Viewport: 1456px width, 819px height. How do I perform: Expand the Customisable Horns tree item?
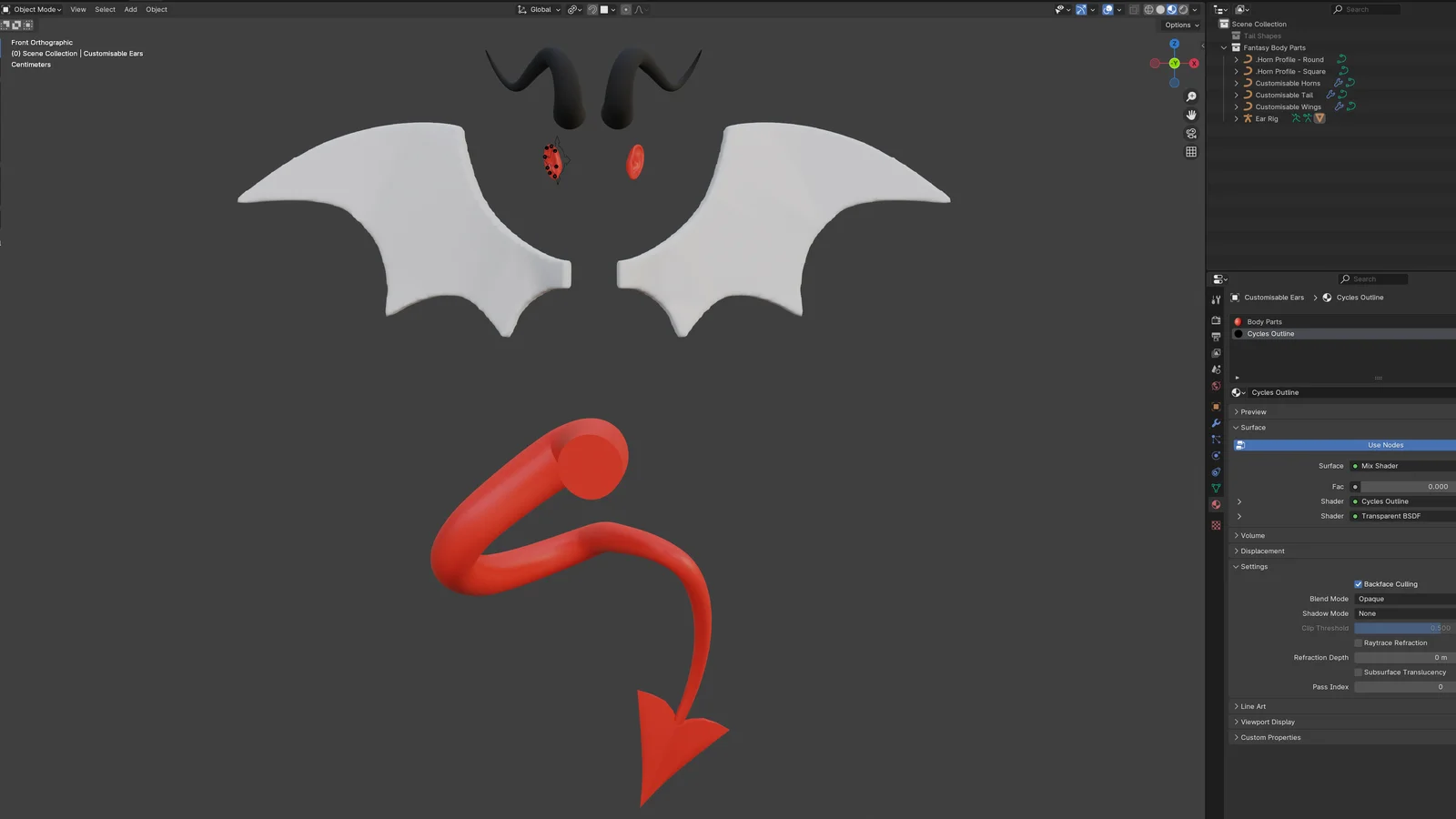[x=1235, y=83]
